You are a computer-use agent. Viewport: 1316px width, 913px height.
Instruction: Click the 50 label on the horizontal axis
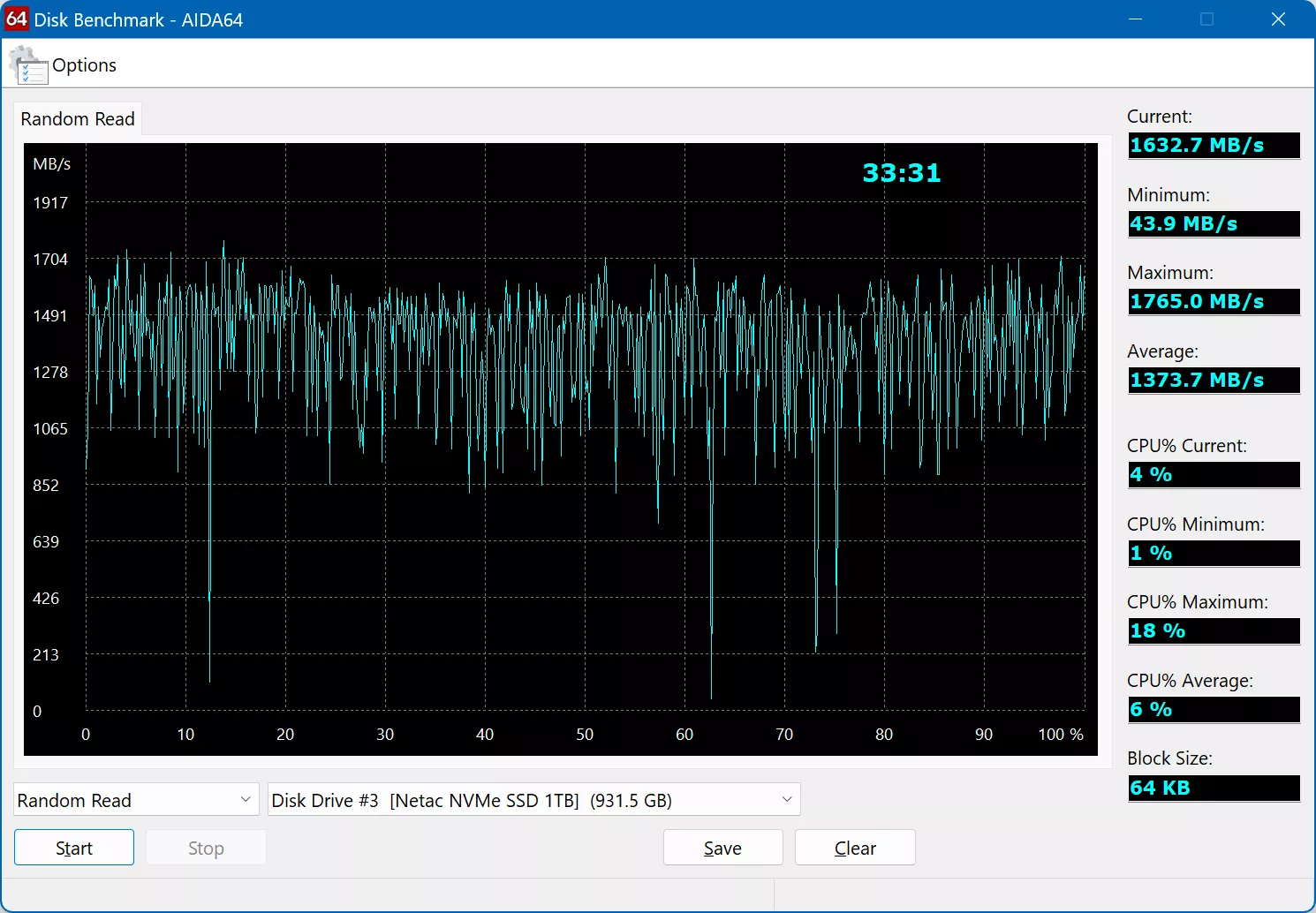coord(585,735)
